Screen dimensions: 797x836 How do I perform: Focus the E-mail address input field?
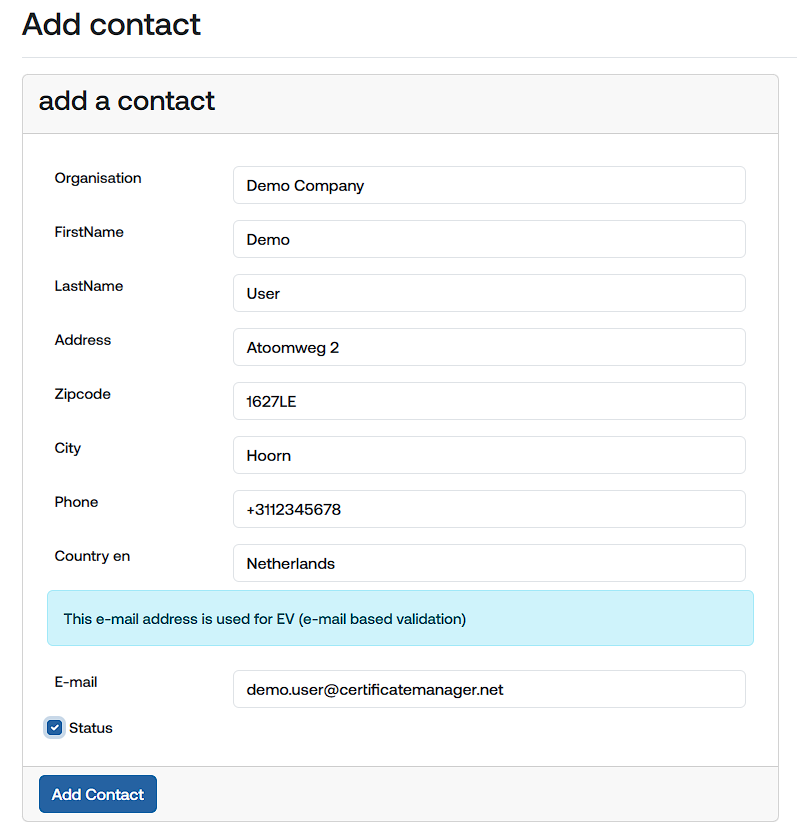(x=489, y=689)
